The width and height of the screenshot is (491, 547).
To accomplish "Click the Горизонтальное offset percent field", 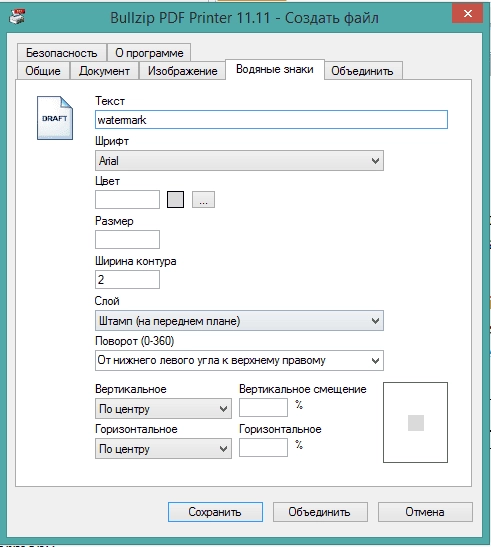I will [x=263, y=448].
